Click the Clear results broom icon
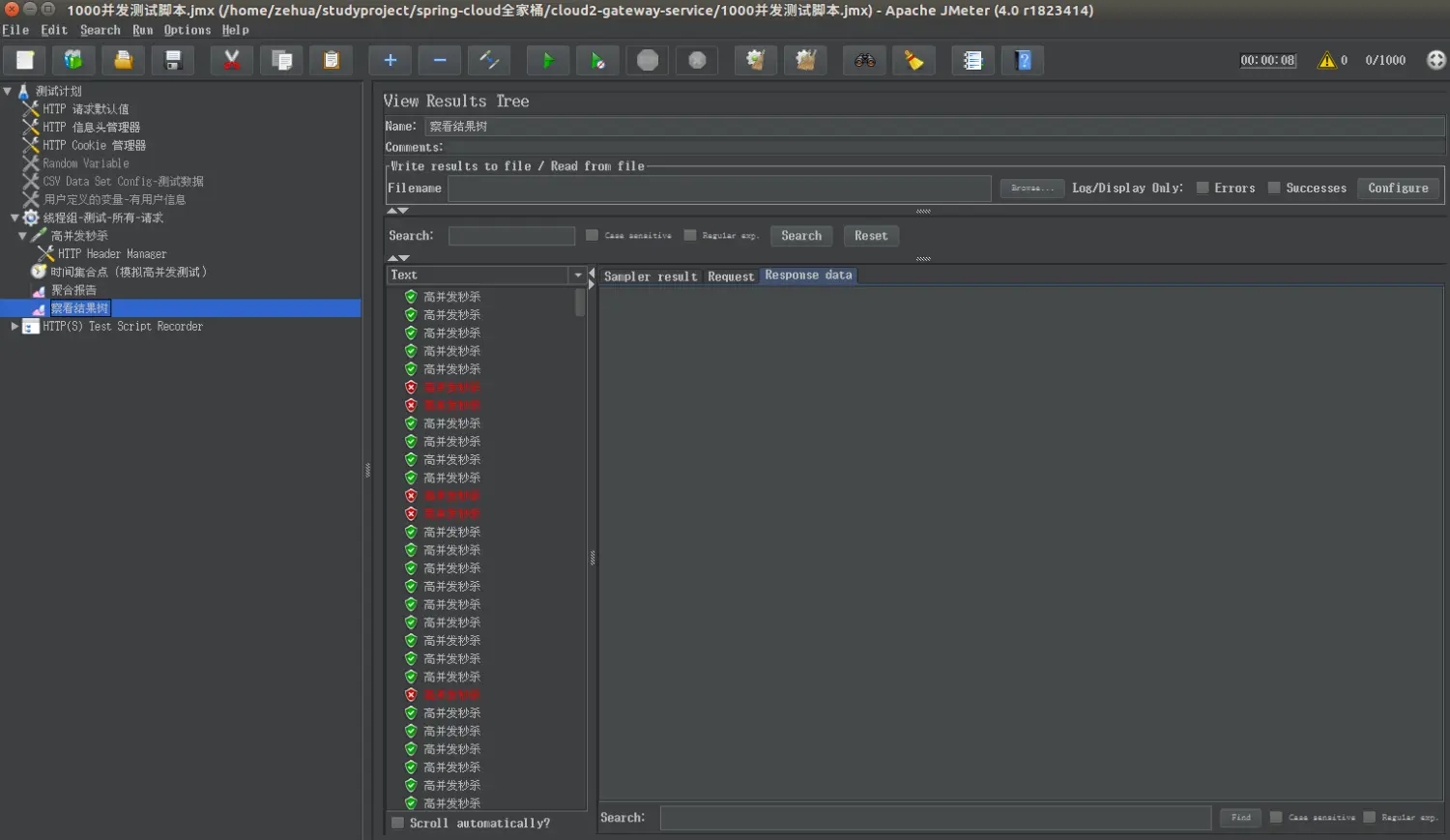The image size is (1450, 840). (756, 60)
